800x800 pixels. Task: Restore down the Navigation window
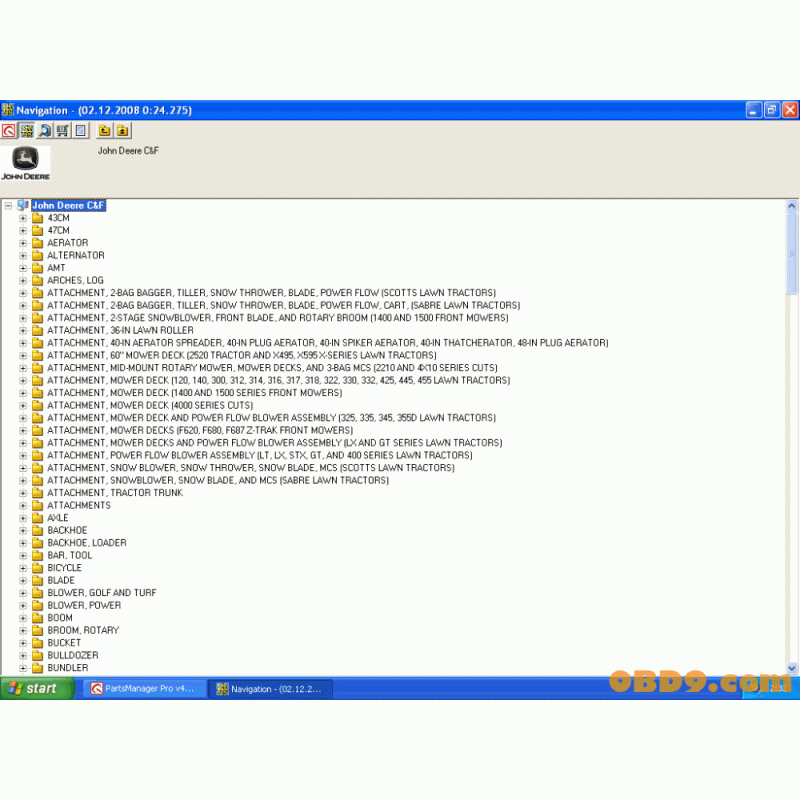click(772, 110)
